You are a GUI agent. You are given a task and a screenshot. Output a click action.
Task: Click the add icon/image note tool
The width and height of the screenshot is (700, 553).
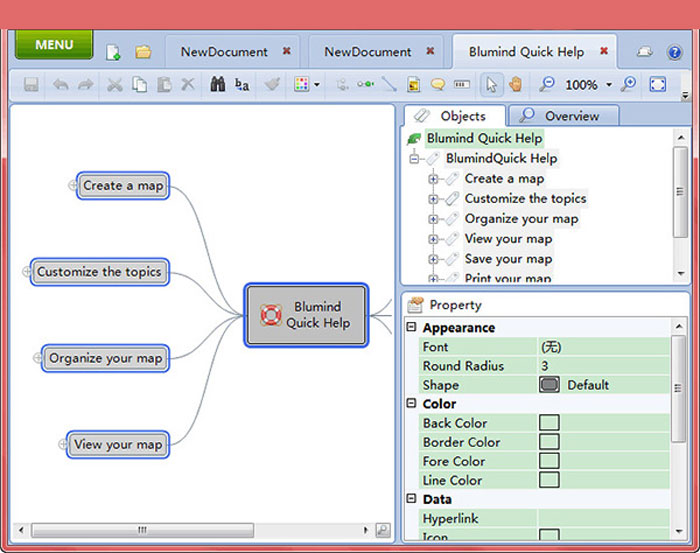(414, 84)
